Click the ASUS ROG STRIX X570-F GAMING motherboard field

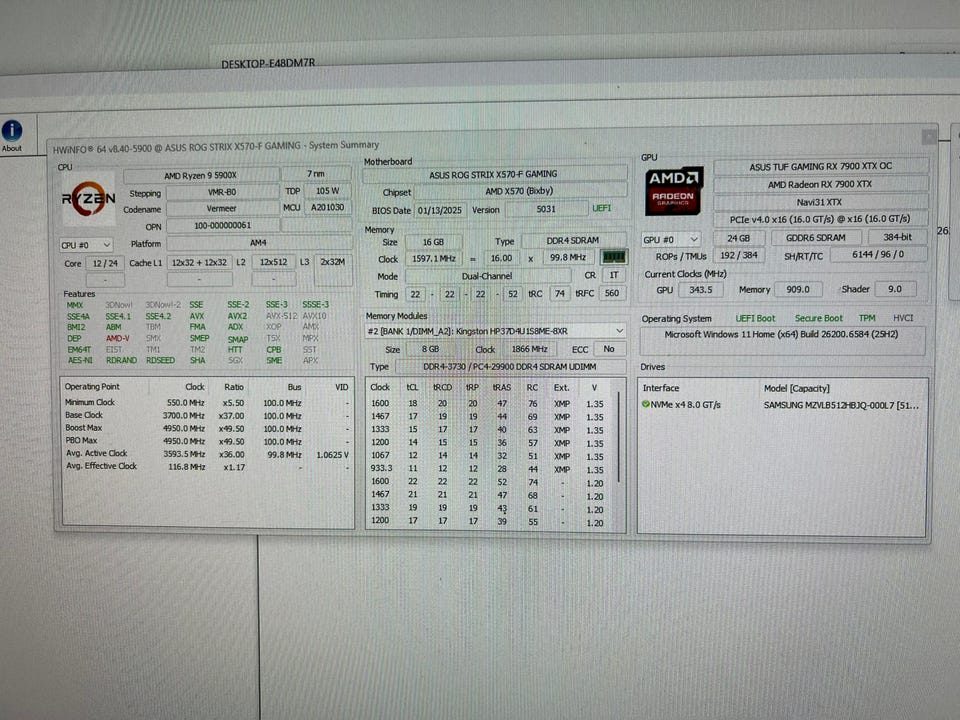point(493,174)
